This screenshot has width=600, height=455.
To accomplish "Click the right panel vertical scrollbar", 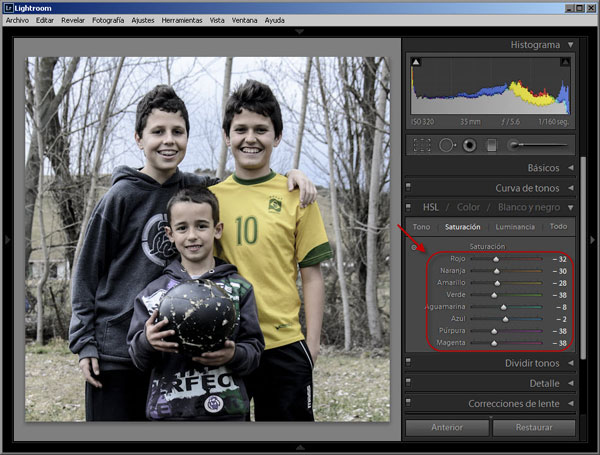I will 583,258.
